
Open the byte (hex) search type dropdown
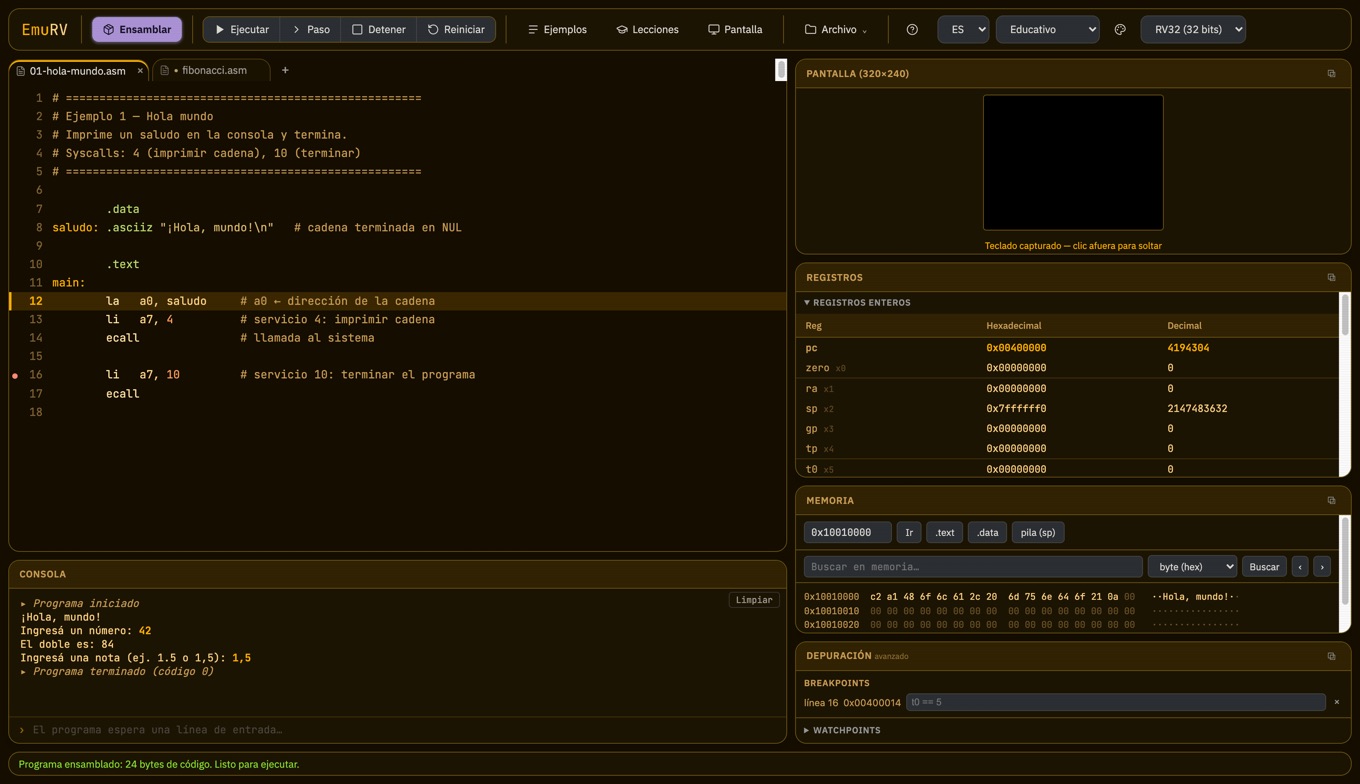click(x=1192, y=567)
